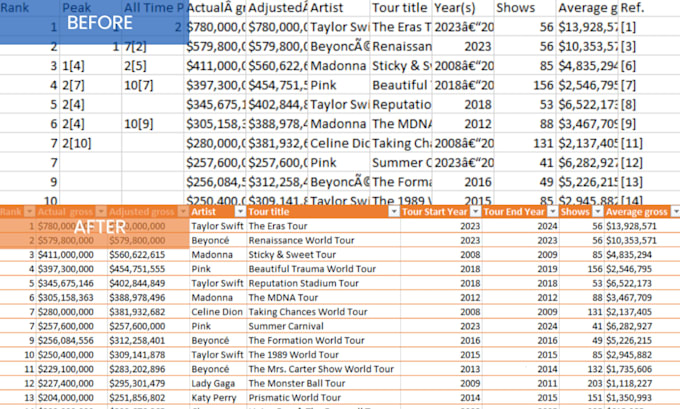Open the Tour Start Year filter dropdown
Screen dimensions: 680x409
476,212
